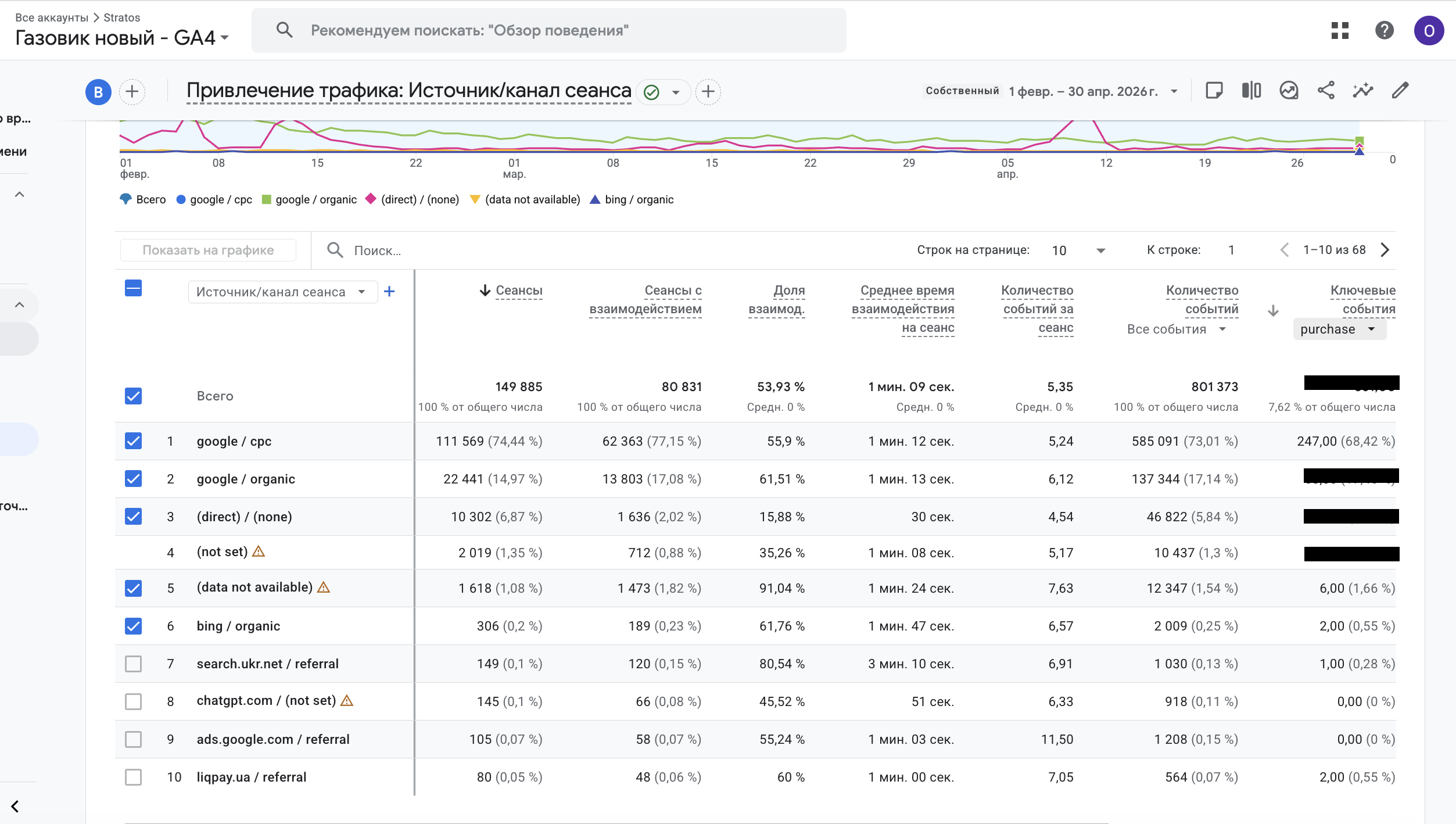Open the help question mark icon
1456x824 pixels.
point(1385,30)
